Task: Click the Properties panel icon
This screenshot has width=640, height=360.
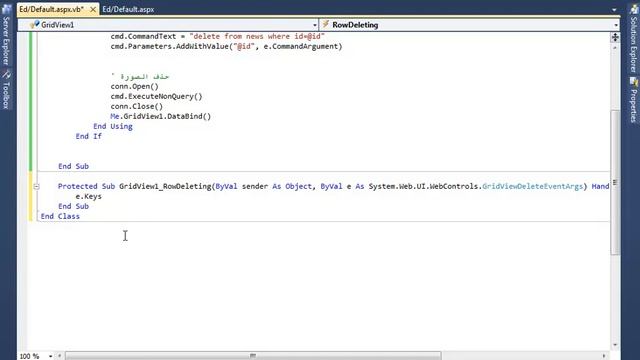Action: coord(633,82)
